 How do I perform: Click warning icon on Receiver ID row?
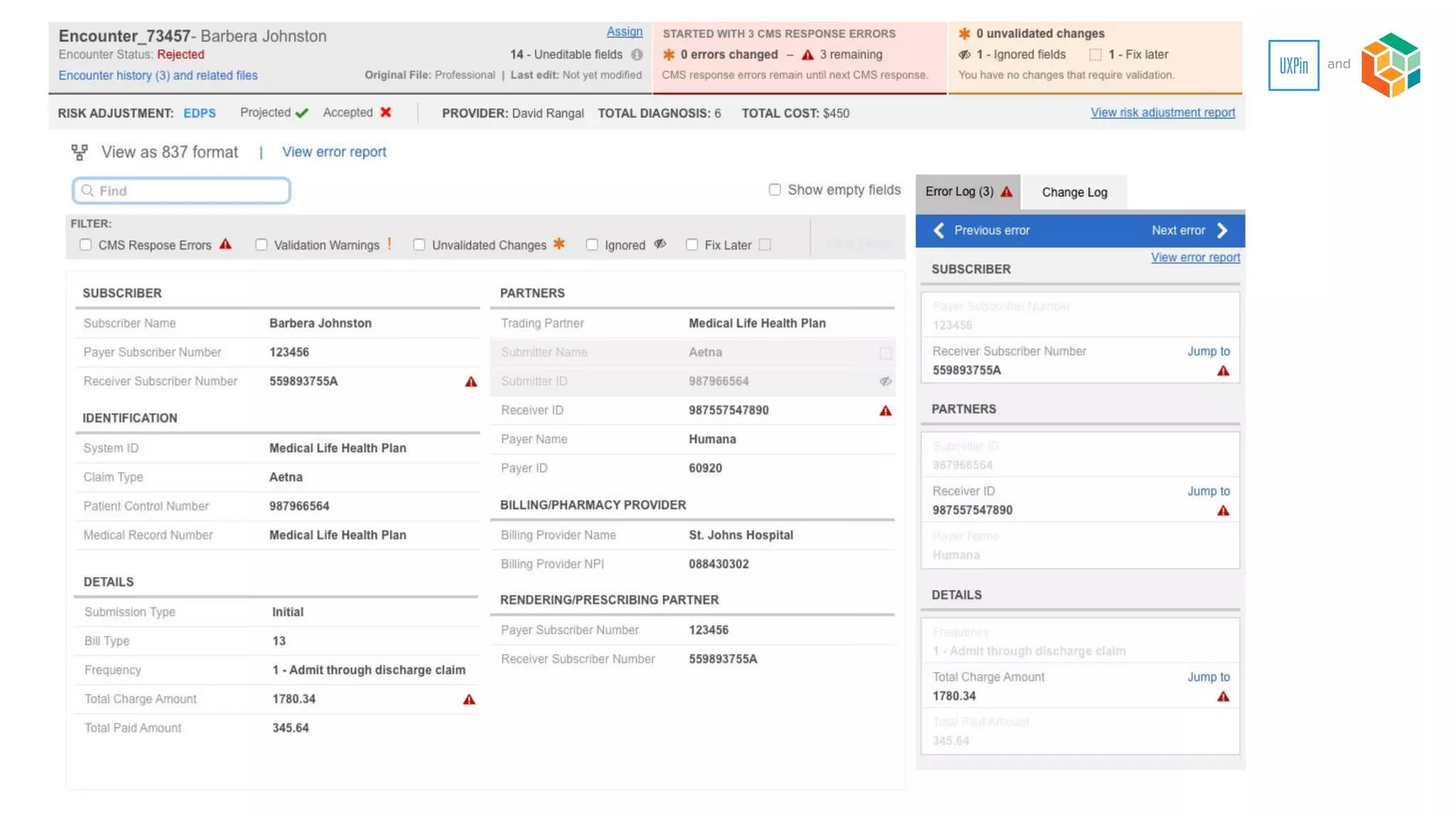click(885, 411)
